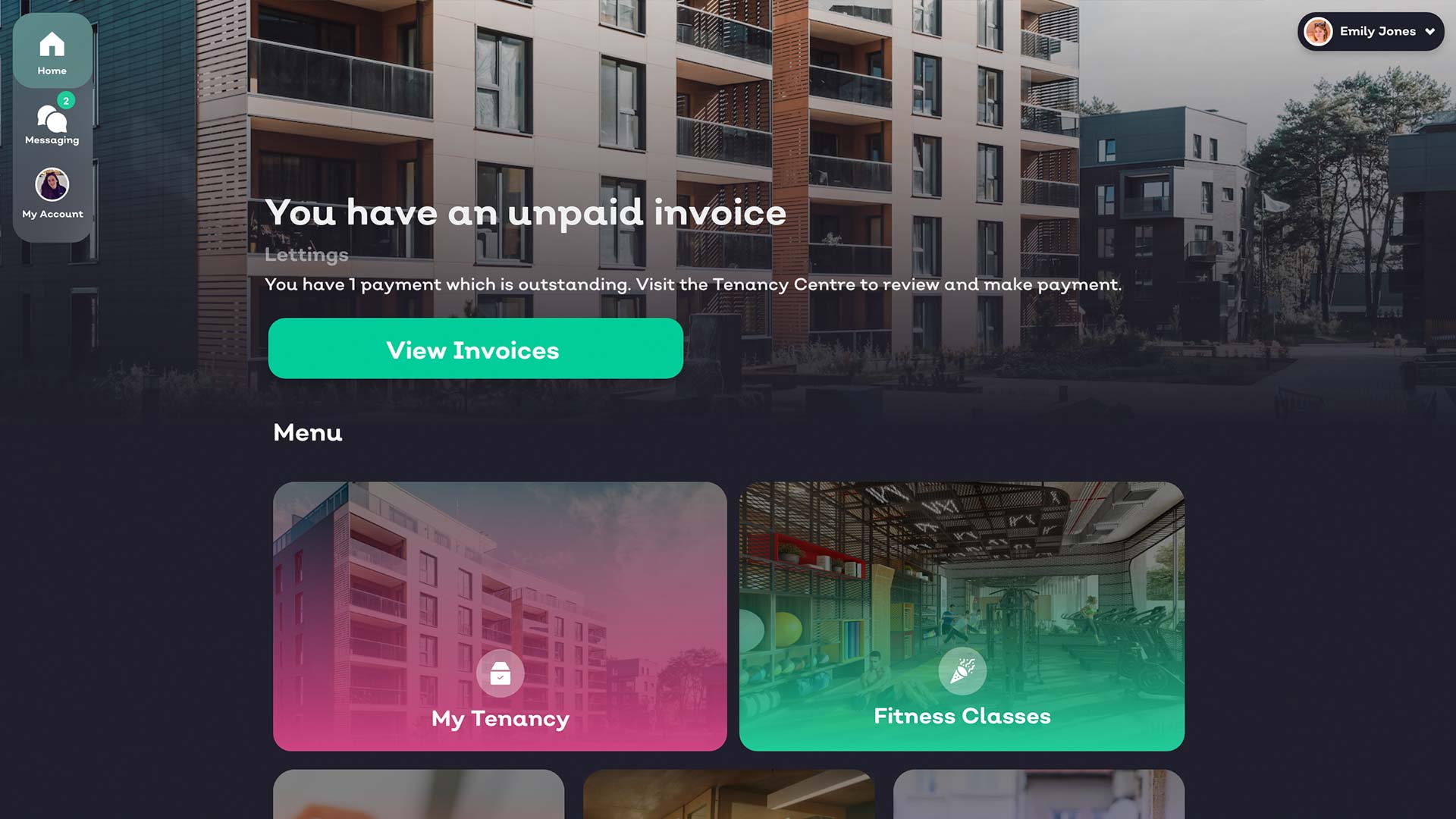This screenshot has width=1456, height=819.
Task: Open the Home icon in sidebar
Action: click(52, 44)
